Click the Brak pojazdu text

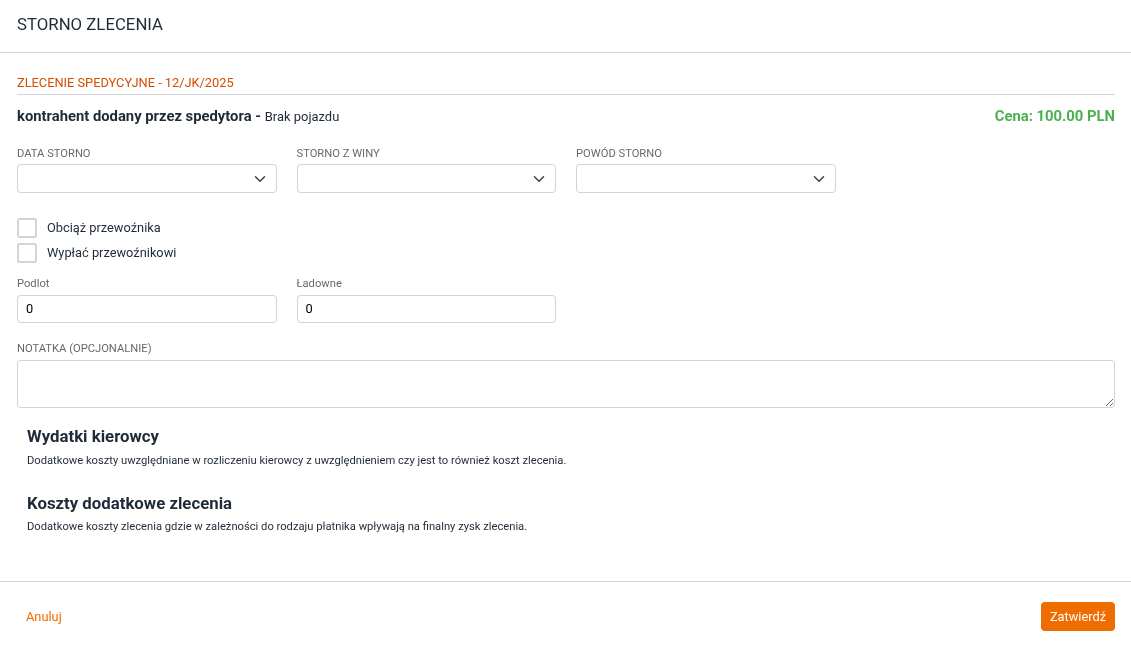pyautogui.click(x=302, y=117)
